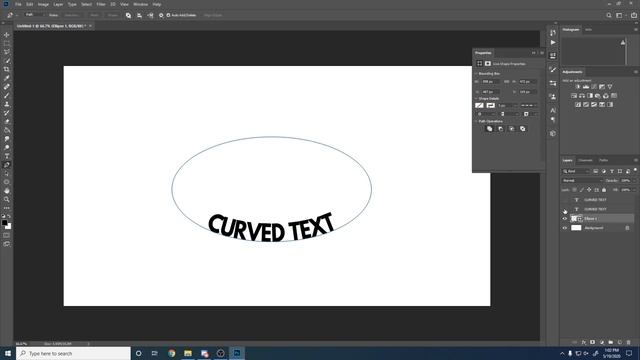Show the top CURVED TEXT layer

565,200
